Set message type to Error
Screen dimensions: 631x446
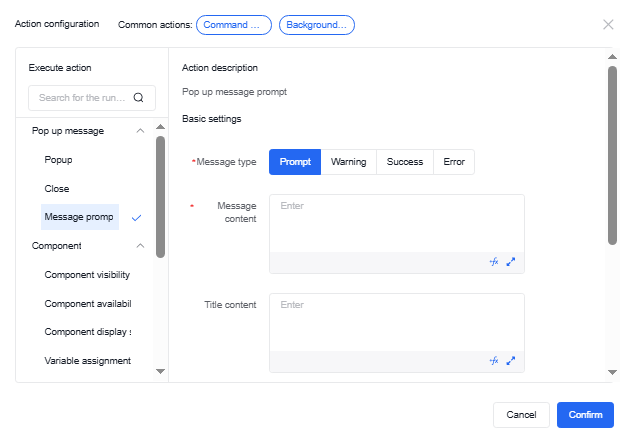point(454,162)
